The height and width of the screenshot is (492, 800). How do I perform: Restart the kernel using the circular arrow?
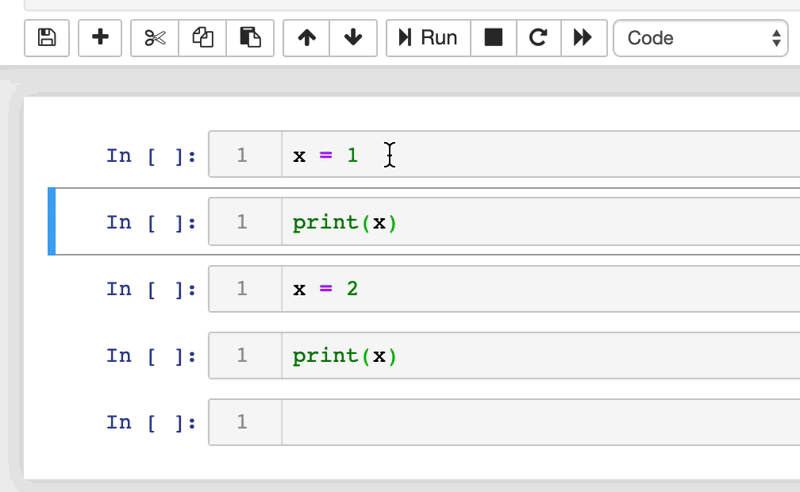(539, 38)
